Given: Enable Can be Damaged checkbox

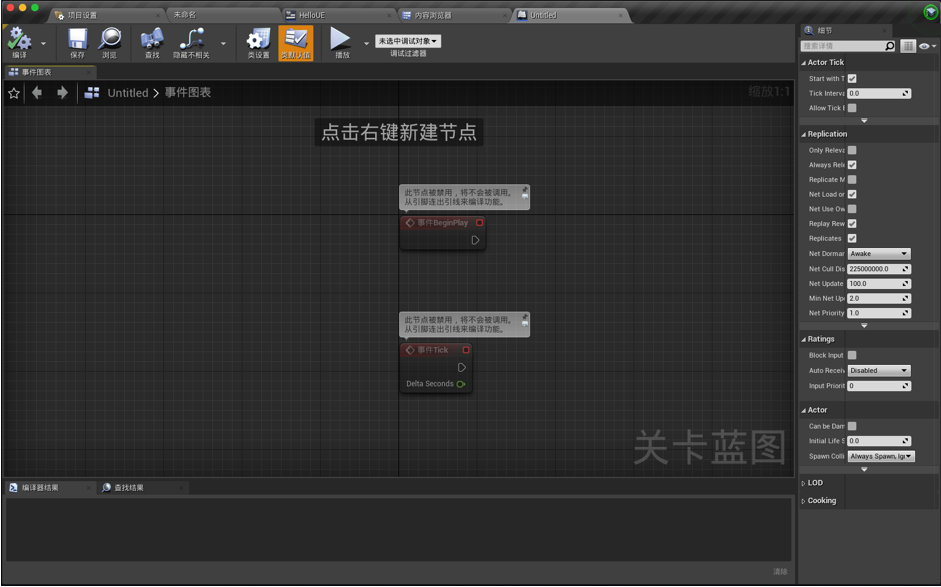Looking at the screenshot, I should tap(852, 426).
